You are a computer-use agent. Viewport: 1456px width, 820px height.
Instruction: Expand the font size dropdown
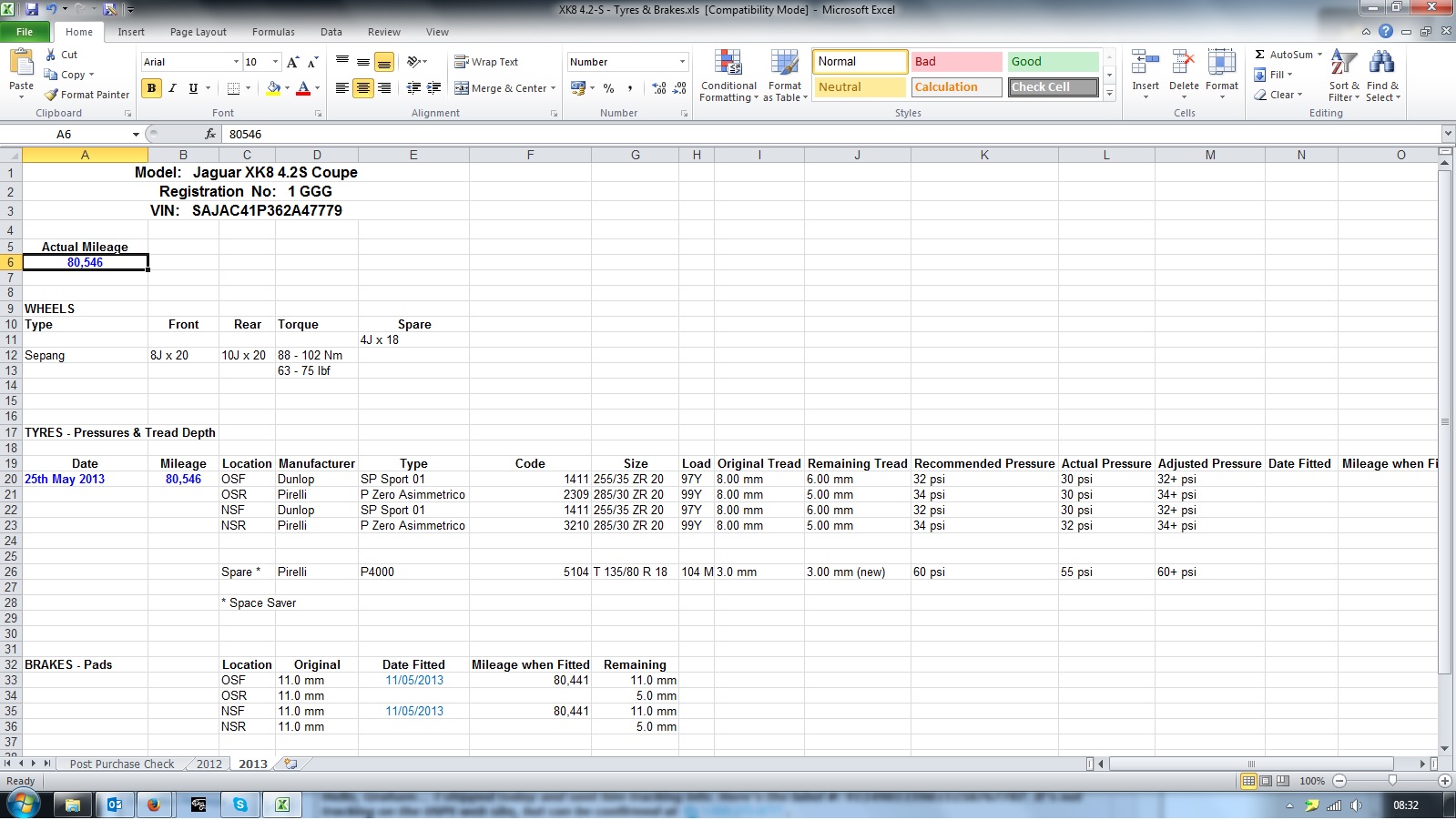pos(269,62)
